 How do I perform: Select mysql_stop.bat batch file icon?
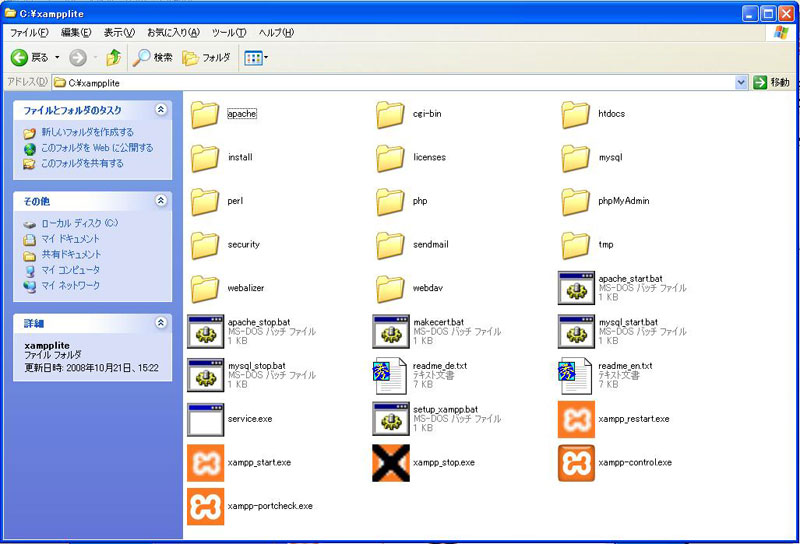206,375
